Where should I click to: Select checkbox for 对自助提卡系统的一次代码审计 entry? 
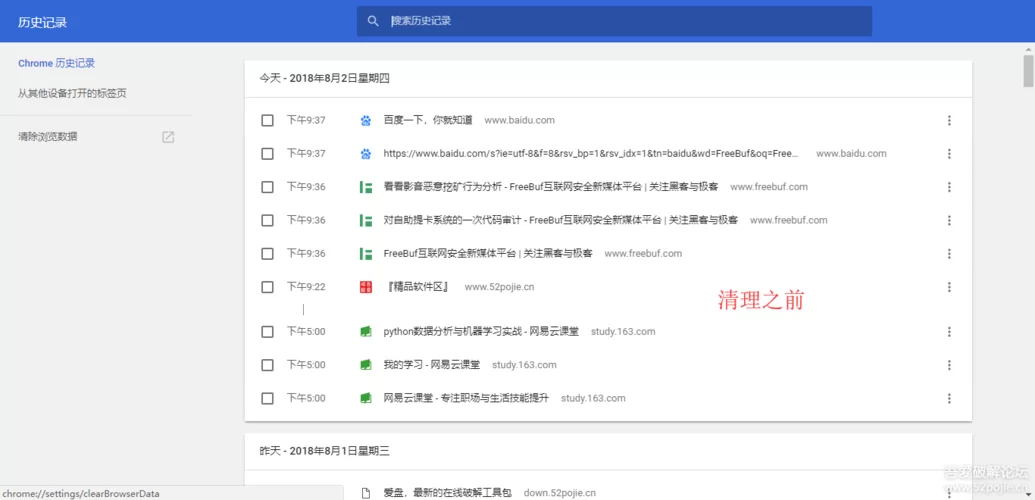267,220
